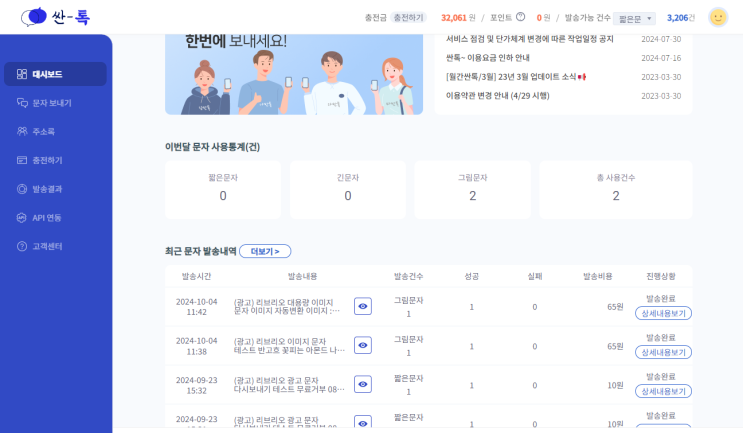Image resolution: width=743 pixels, height=433 pixels.
Task: Open notice 서비스 점검 및 단가체계 변경
Action: [x=529, y=39]
